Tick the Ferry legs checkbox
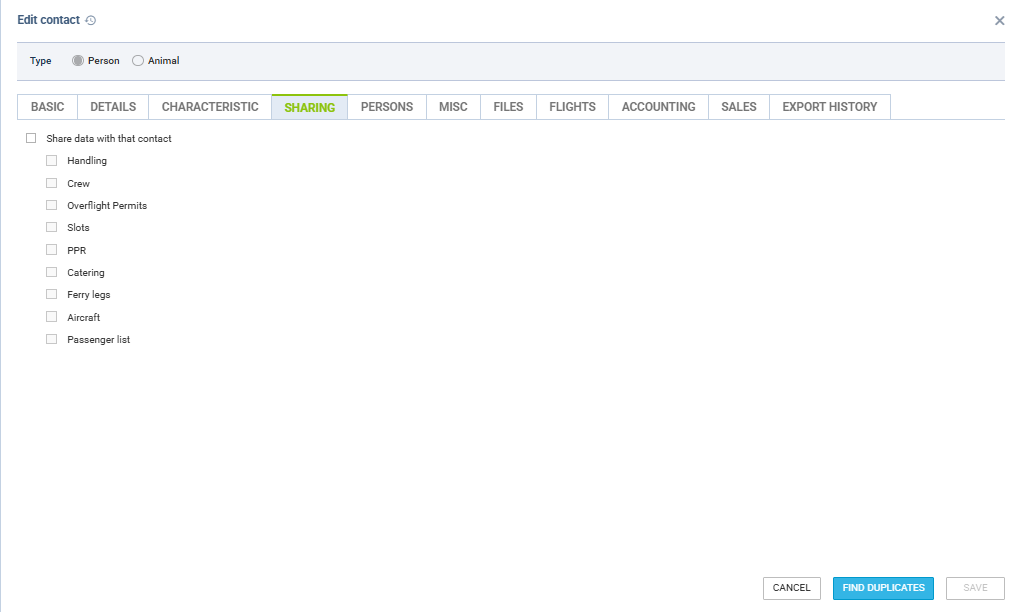 pyautogui.click(x=51, y=294)
